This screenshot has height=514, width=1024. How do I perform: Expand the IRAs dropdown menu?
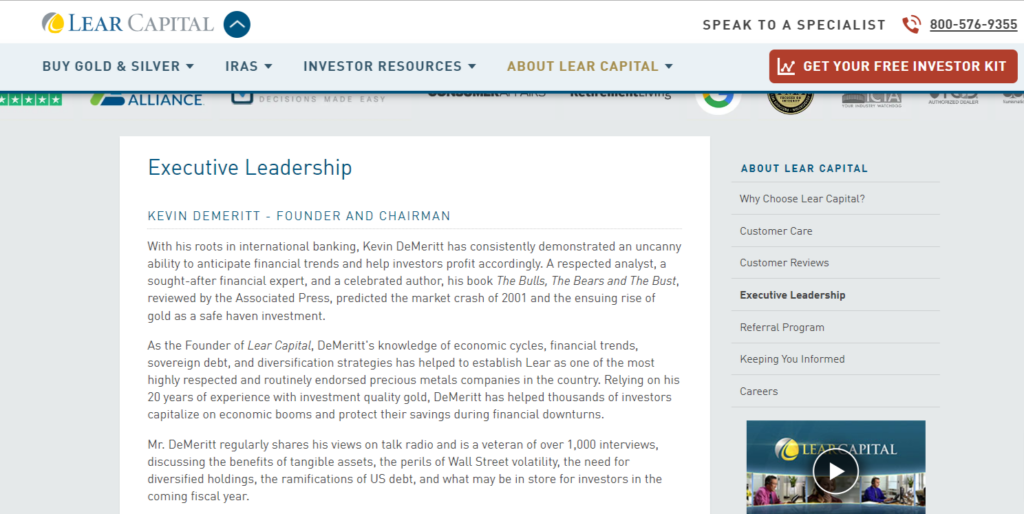249,66
